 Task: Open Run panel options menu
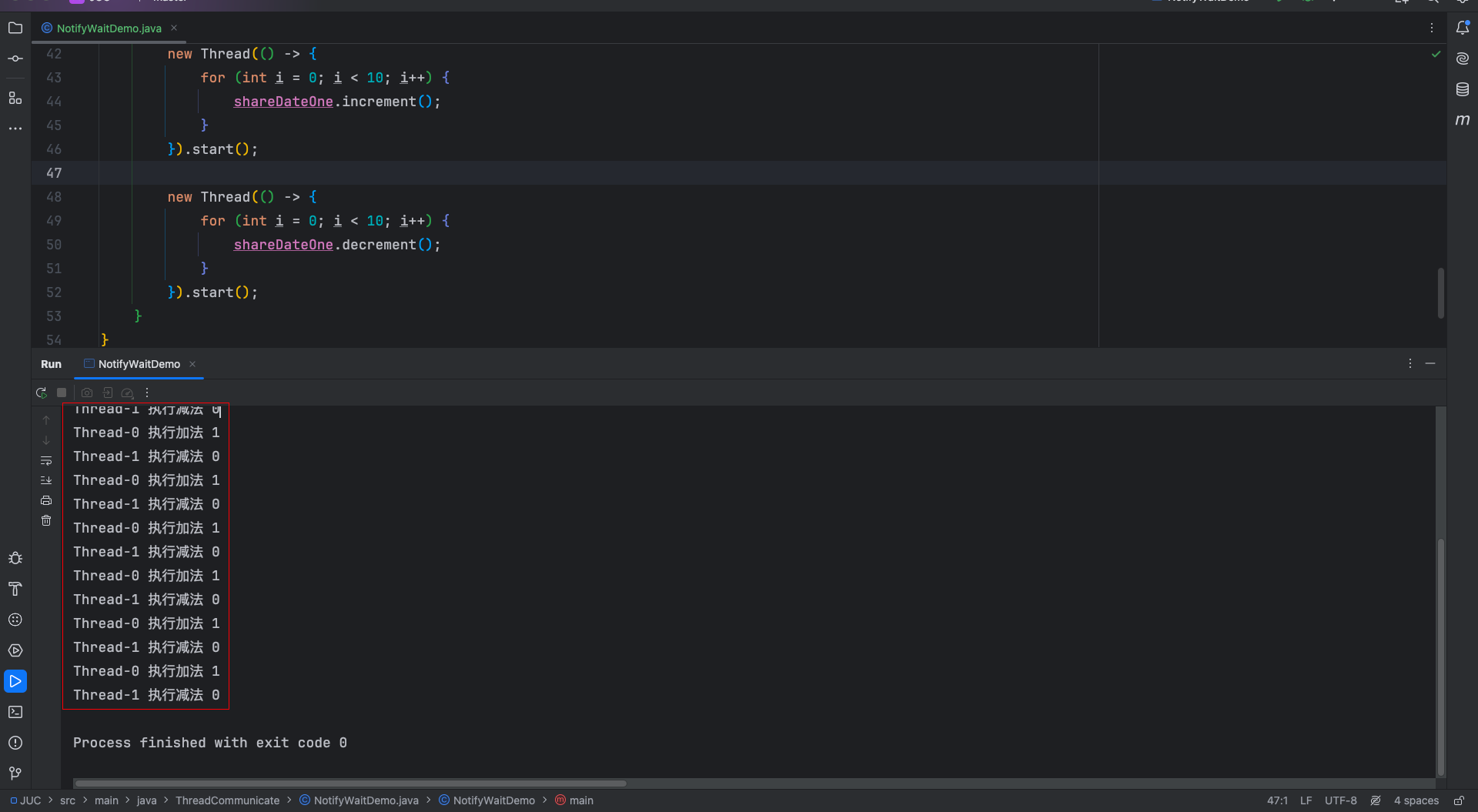pos(1410,363)
